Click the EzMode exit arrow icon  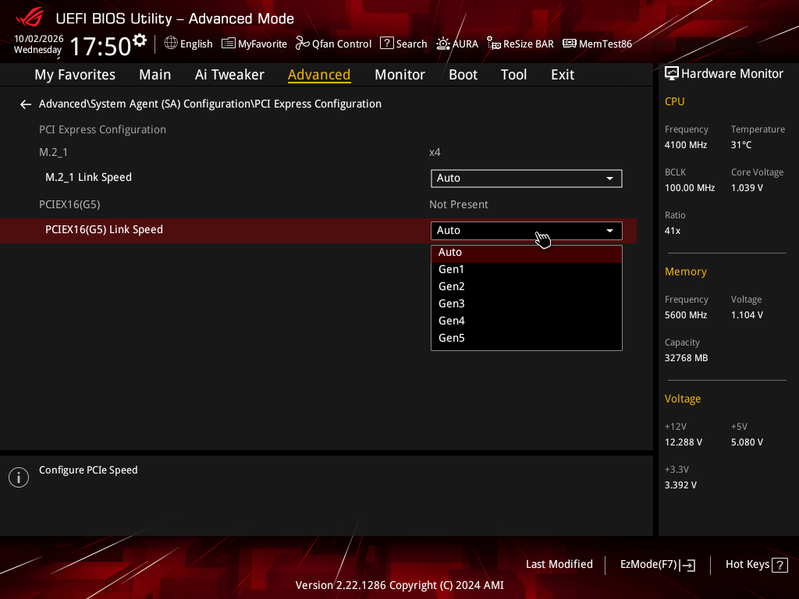(687, 565)
